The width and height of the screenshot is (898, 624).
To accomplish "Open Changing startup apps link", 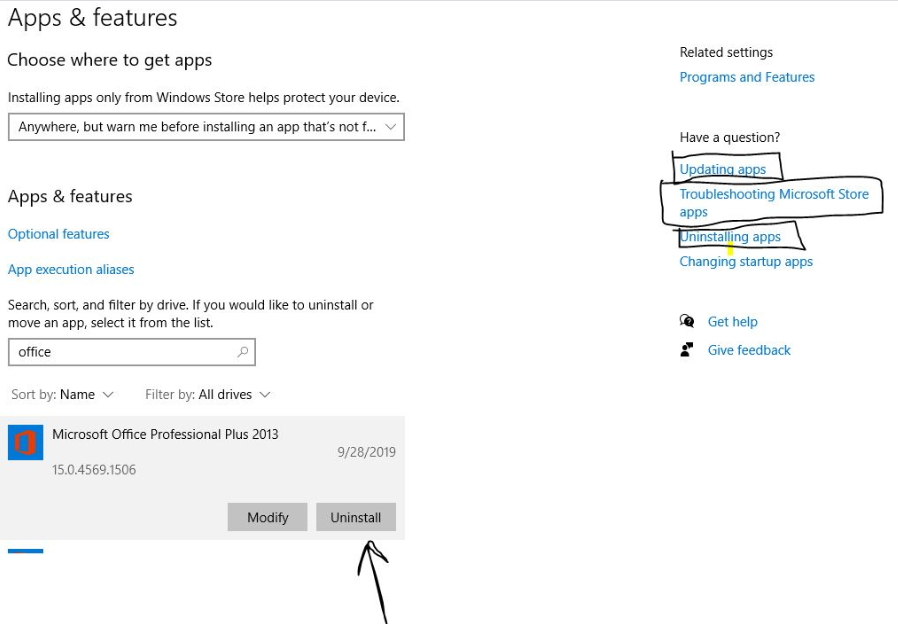I will [x=746, y=262].
